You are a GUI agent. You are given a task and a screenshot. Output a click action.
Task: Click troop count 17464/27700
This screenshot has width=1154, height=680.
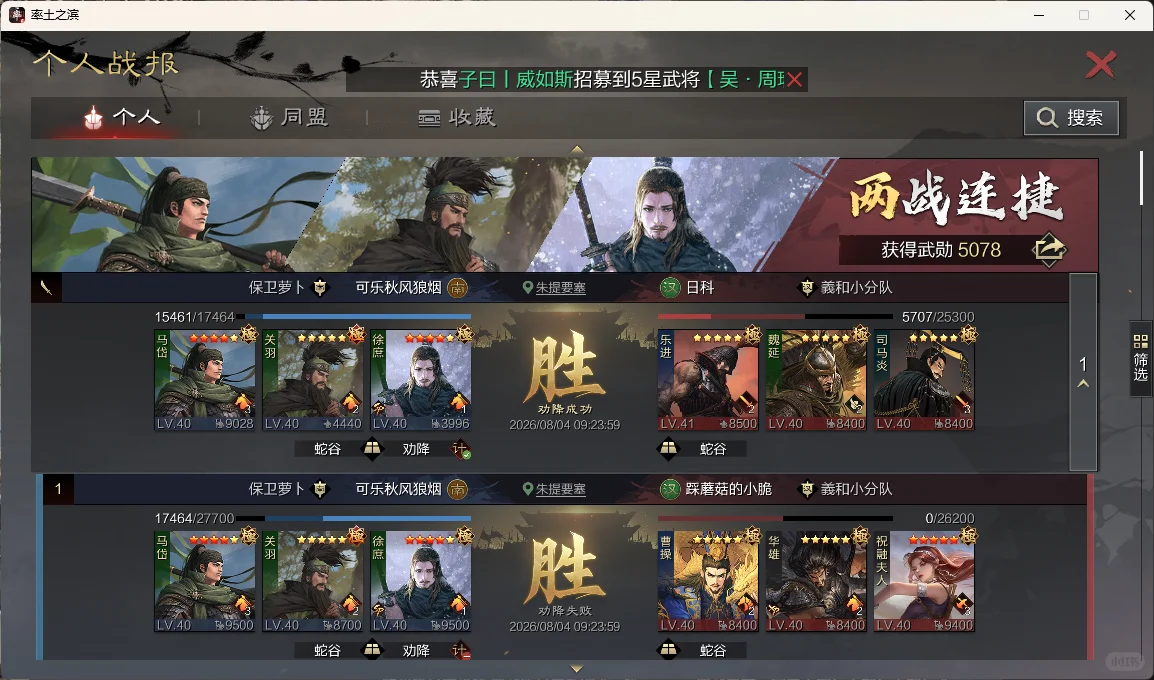click(194, 519)
